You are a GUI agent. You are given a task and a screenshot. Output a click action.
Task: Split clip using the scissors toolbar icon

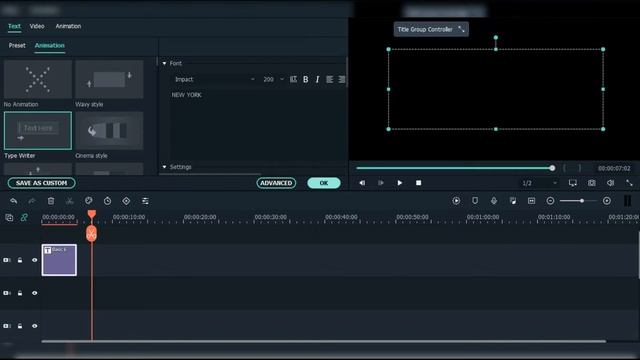[x=70, y=201]
